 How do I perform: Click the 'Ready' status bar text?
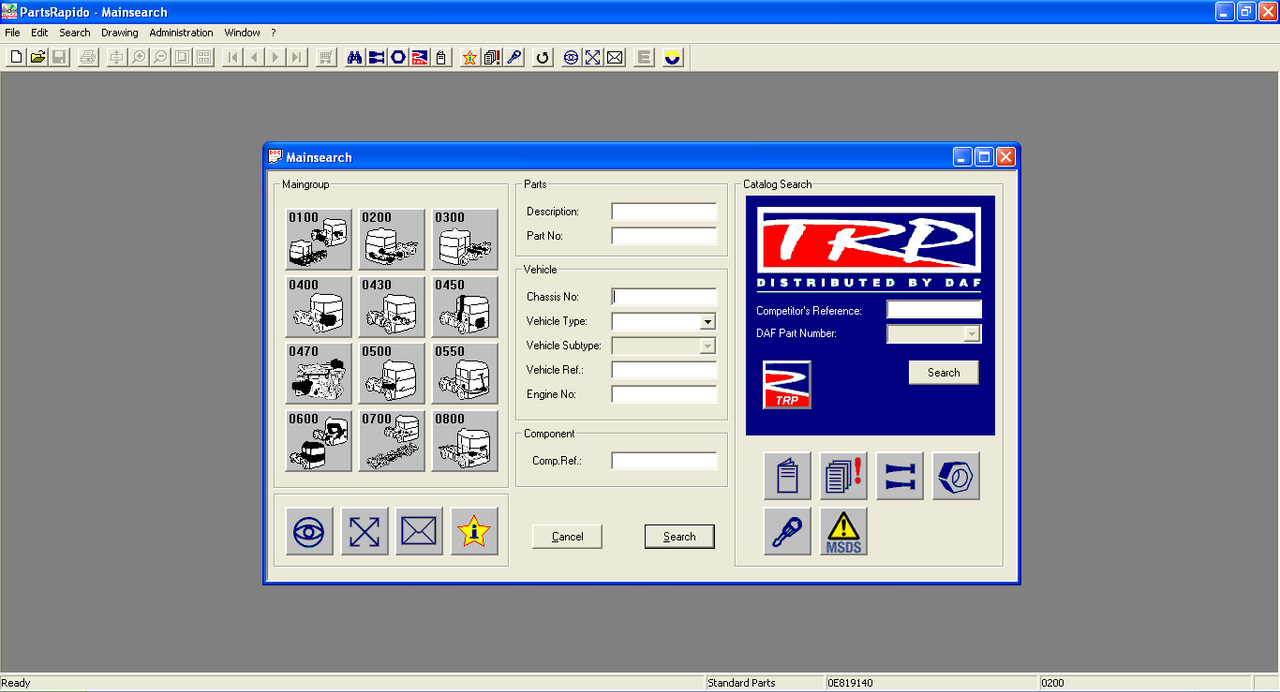click(x=16, y=683)
